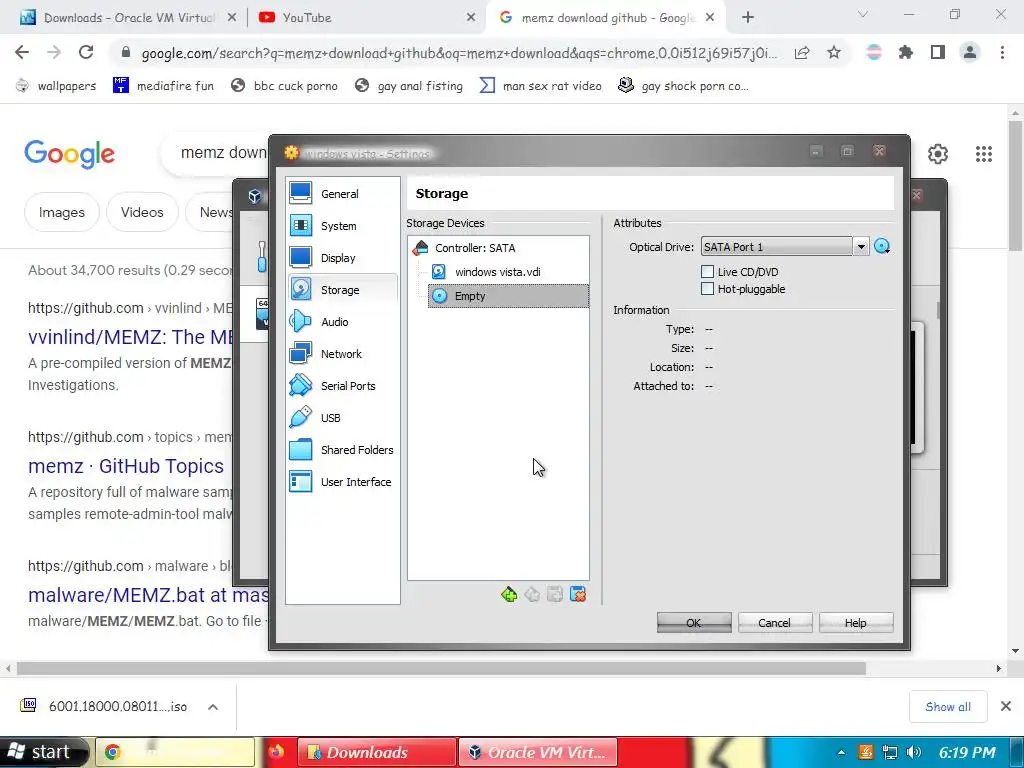Open the Google apps grid

[984, 154]
